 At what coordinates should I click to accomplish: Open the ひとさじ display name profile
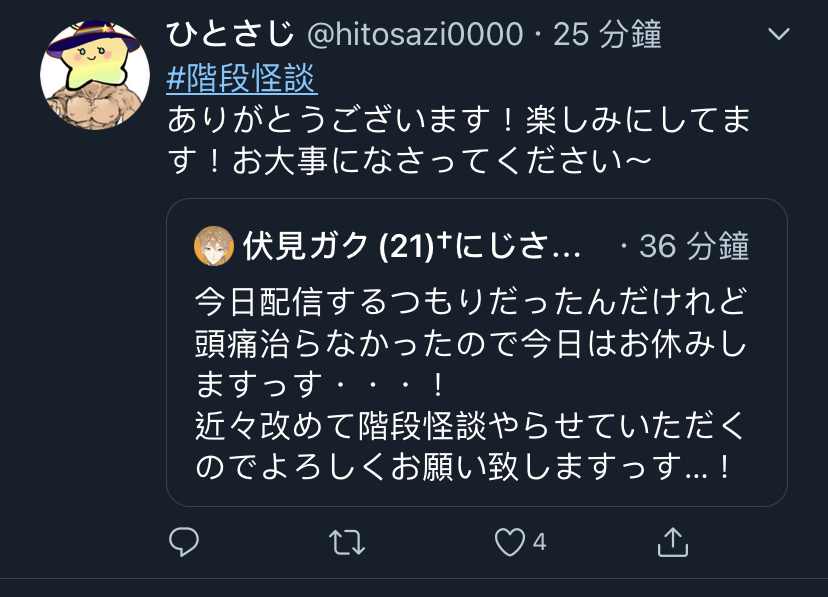tap(230, 34)
